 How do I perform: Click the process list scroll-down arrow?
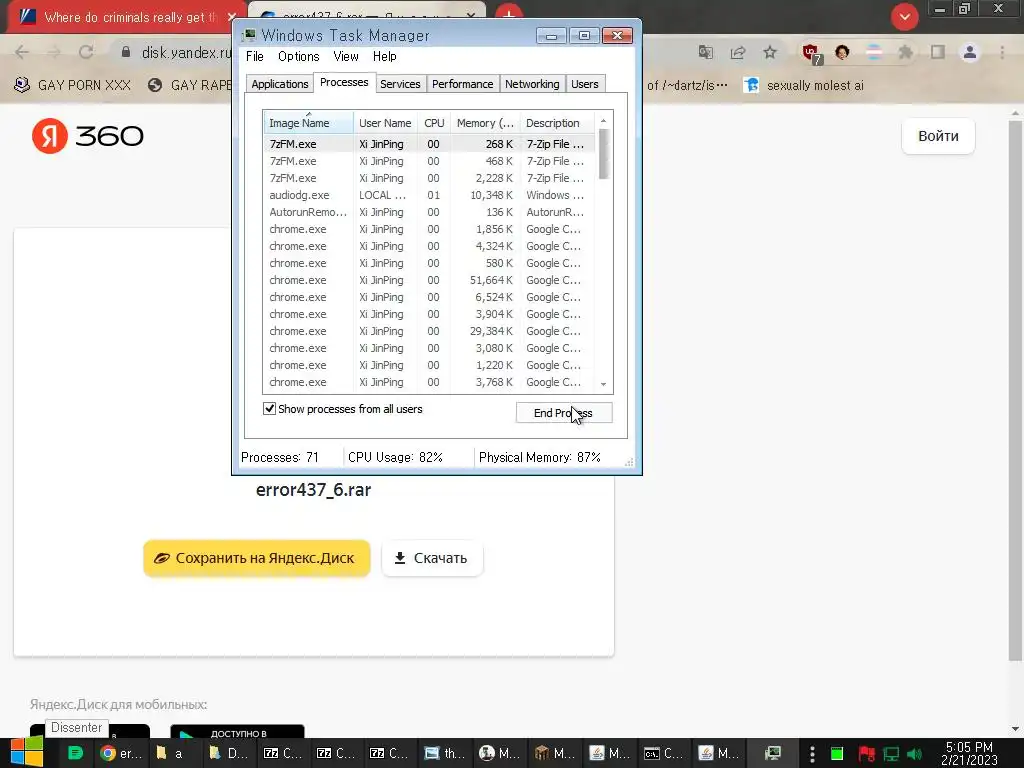[603, 384]
